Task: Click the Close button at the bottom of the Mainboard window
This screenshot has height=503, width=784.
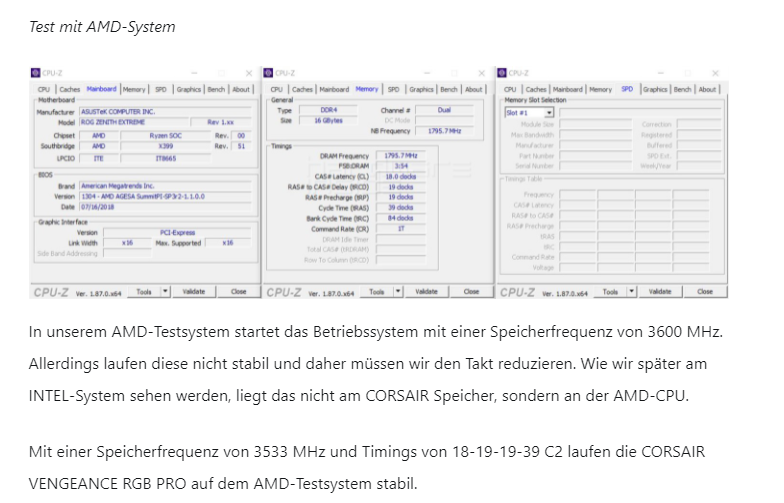Action: (238, 292)
